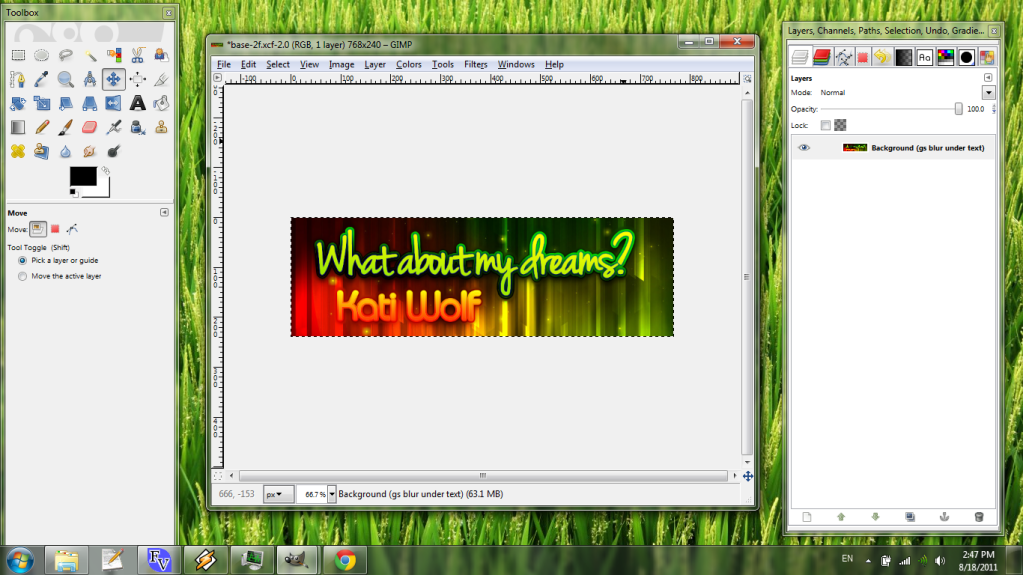The width and height of the screenshot is (1023, 575).
Task: Delete layer trash button
Action: tap(979, 517)
